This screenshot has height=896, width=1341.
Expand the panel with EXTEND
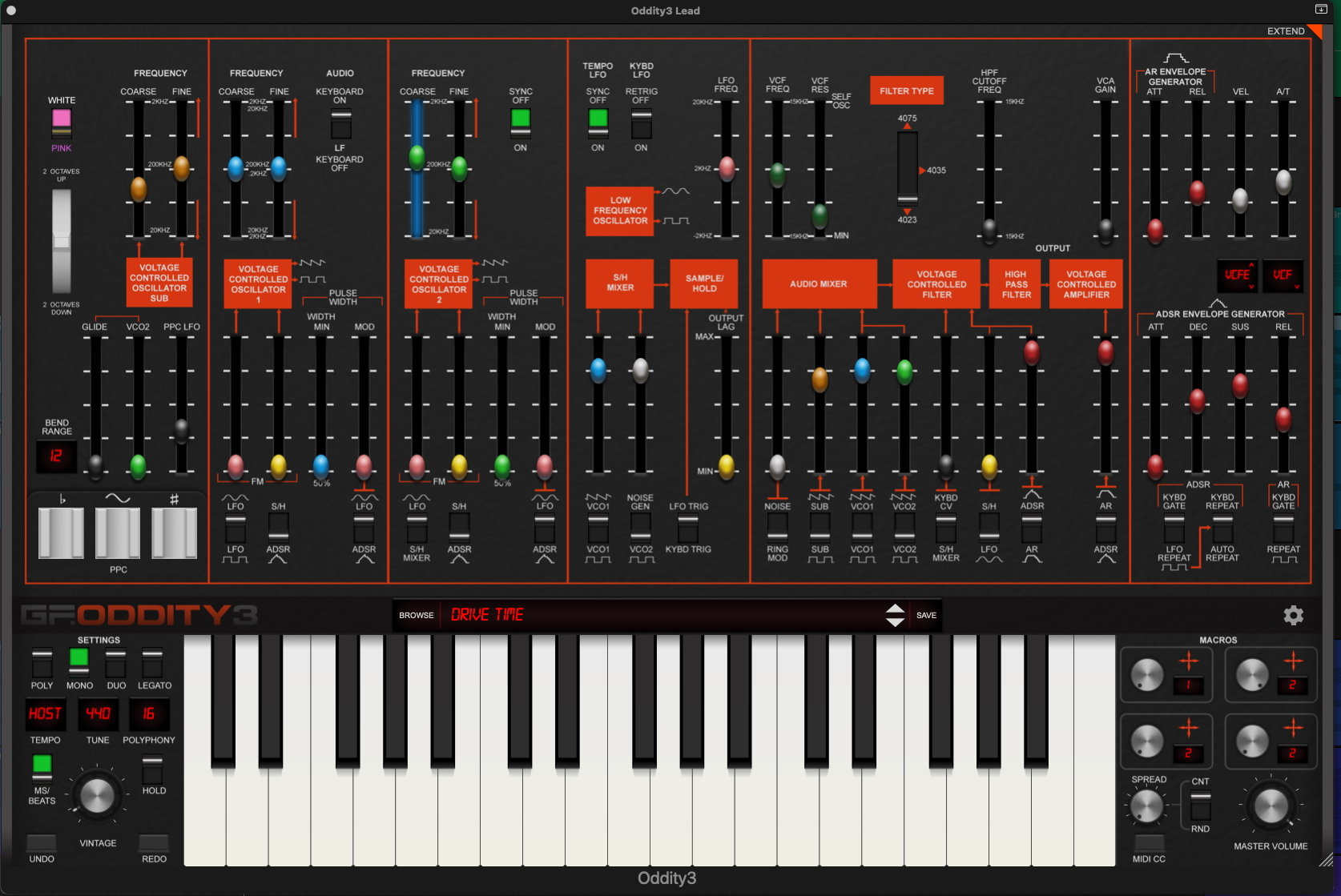click(x=1286, y=31)
